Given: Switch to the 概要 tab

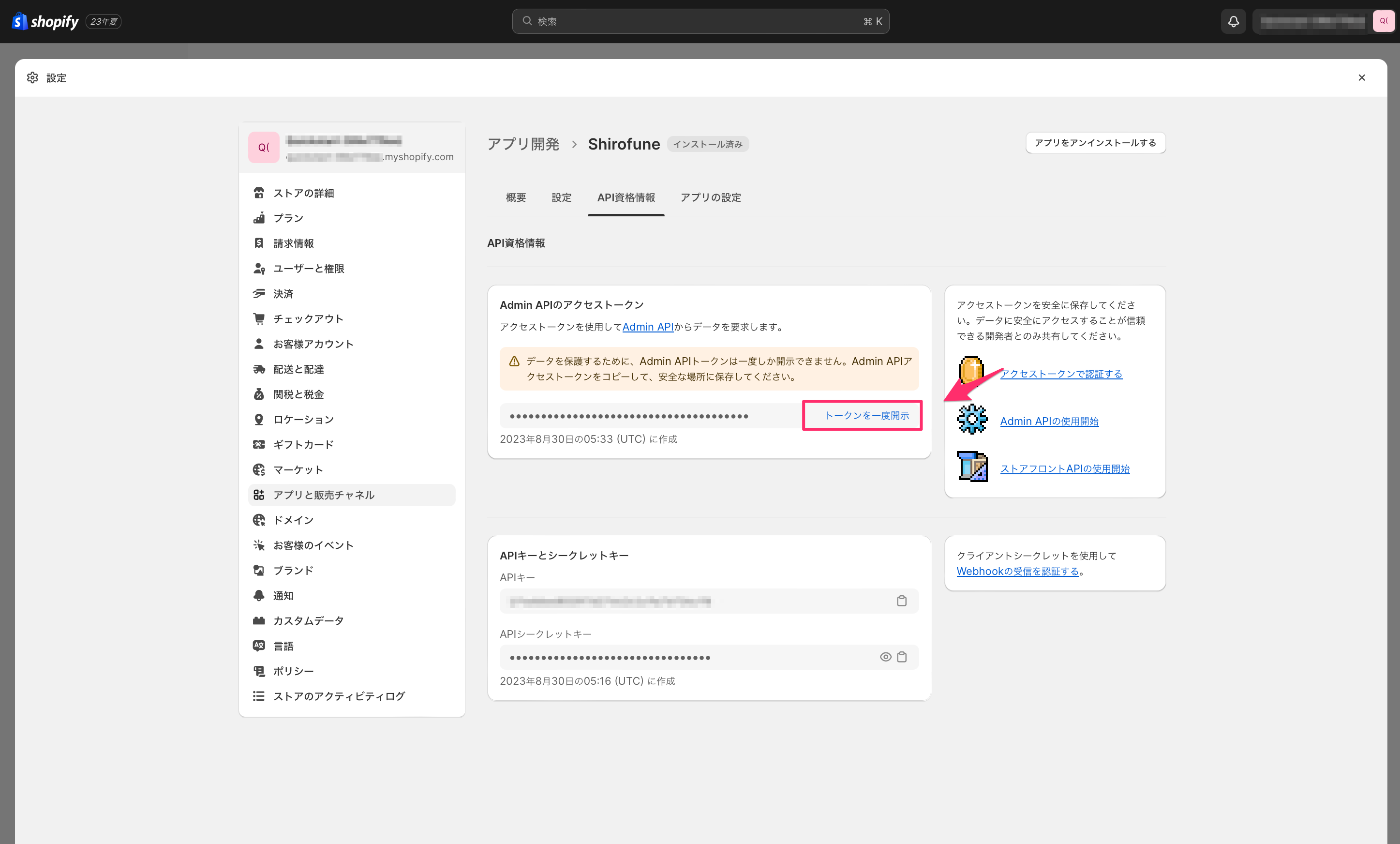Looking at the screenshot, I should coord(516,198).
